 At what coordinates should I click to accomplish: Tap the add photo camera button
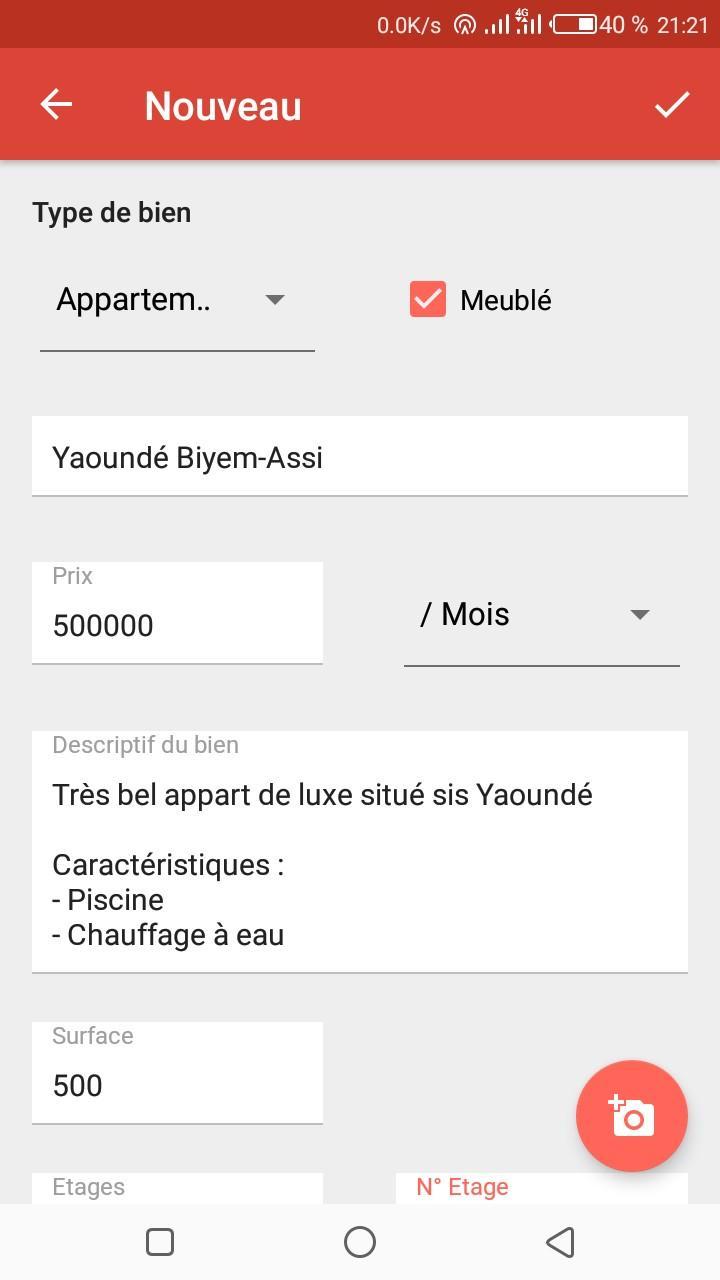(632, 1116)
